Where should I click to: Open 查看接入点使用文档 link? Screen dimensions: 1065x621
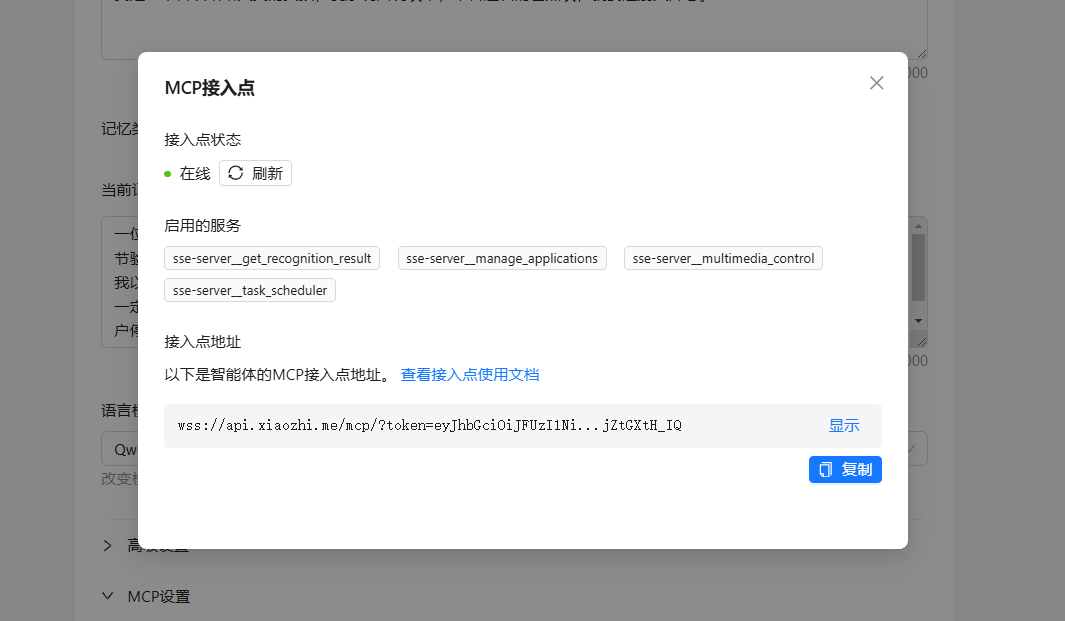pos(470,375)
